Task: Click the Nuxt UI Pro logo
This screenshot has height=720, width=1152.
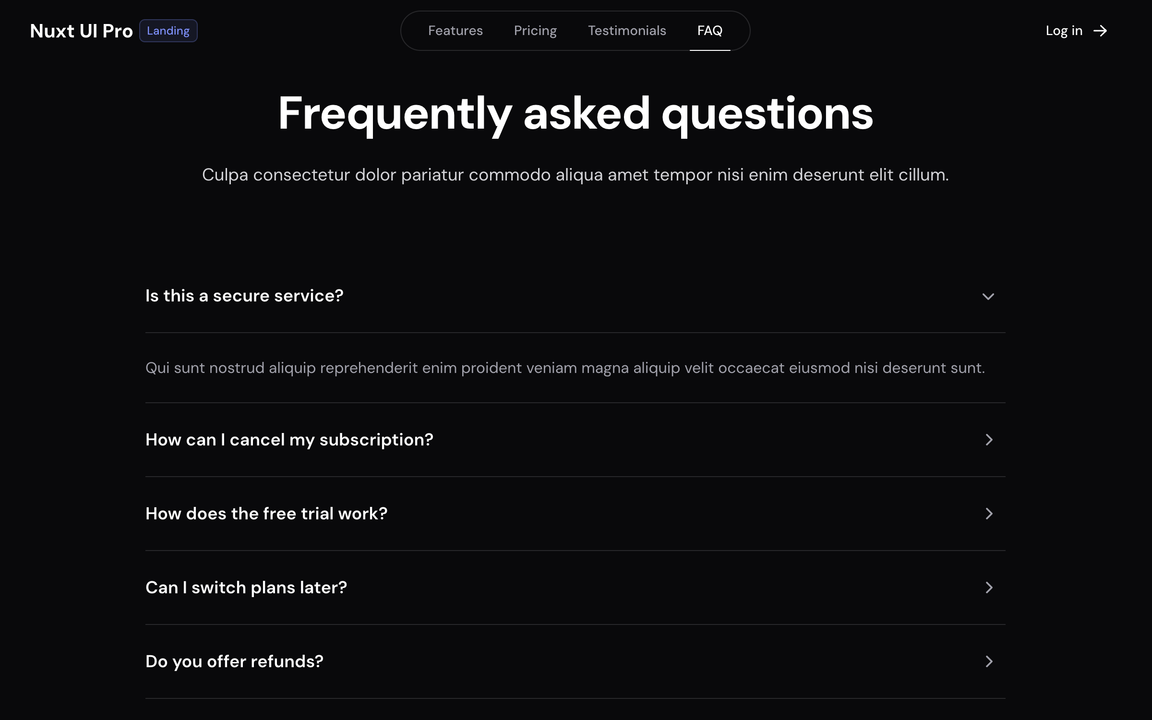Action: tap(81, 31)
